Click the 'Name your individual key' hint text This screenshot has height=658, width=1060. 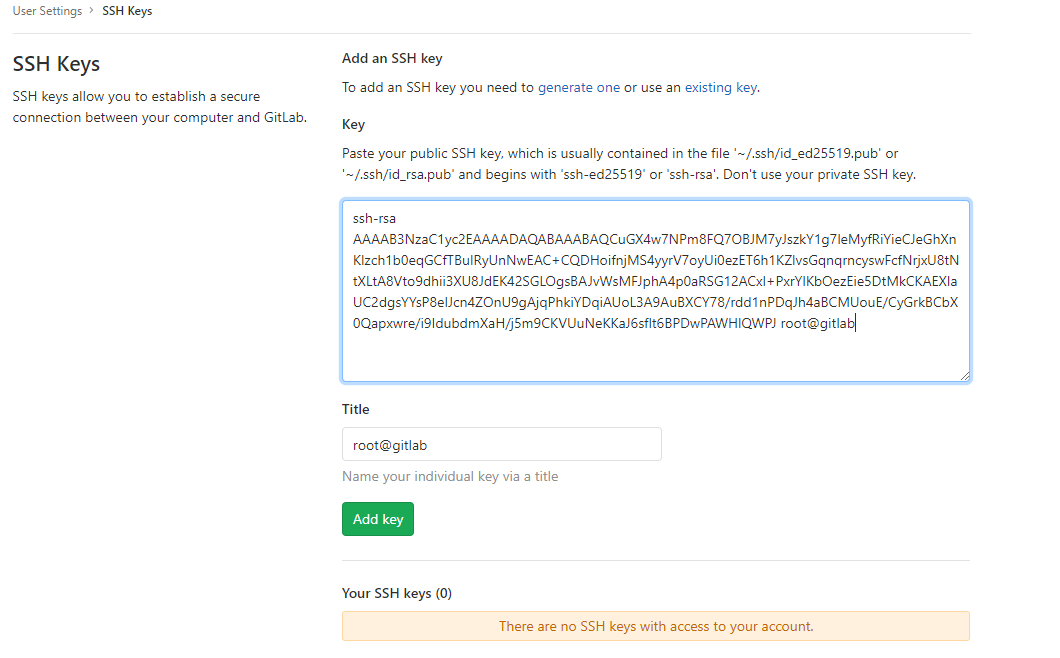coord(450,476)
